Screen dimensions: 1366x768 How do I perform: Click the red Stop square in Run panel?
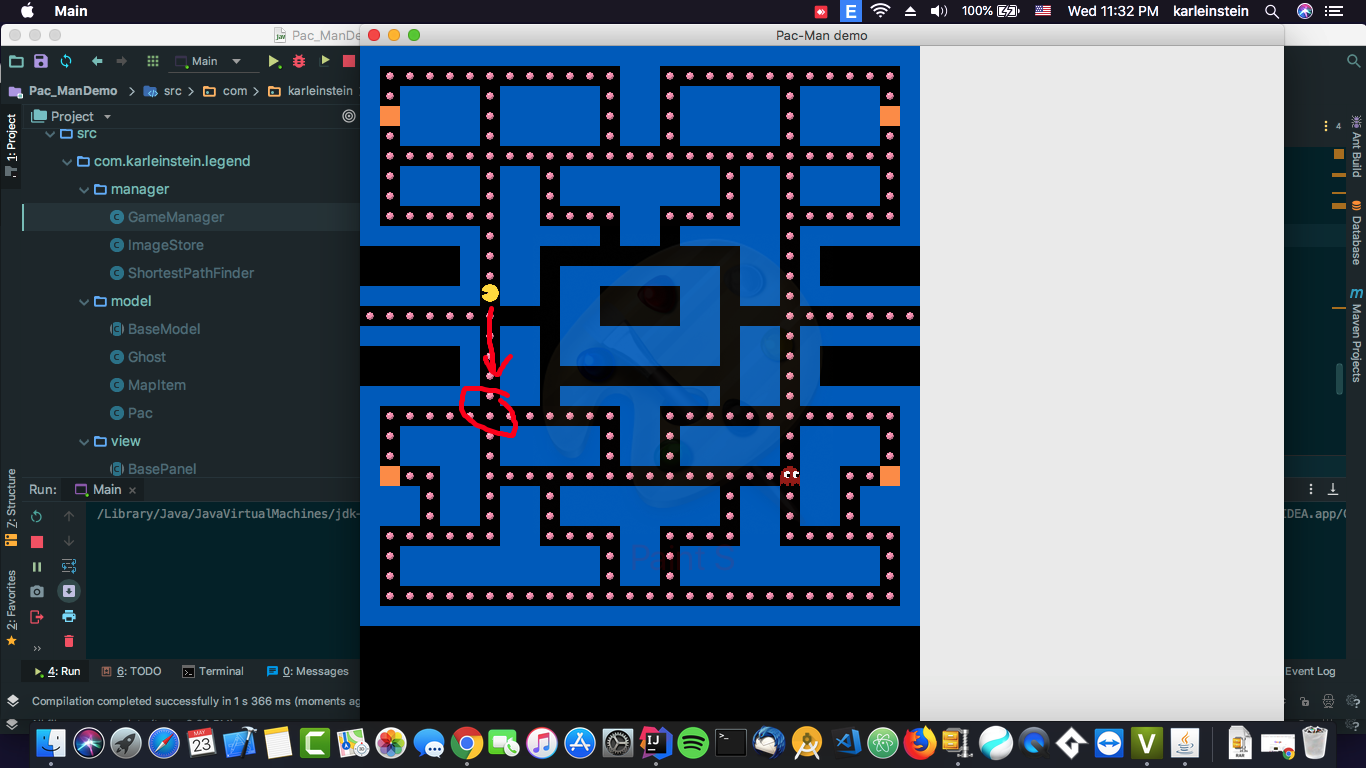click(x=37, y=541)
